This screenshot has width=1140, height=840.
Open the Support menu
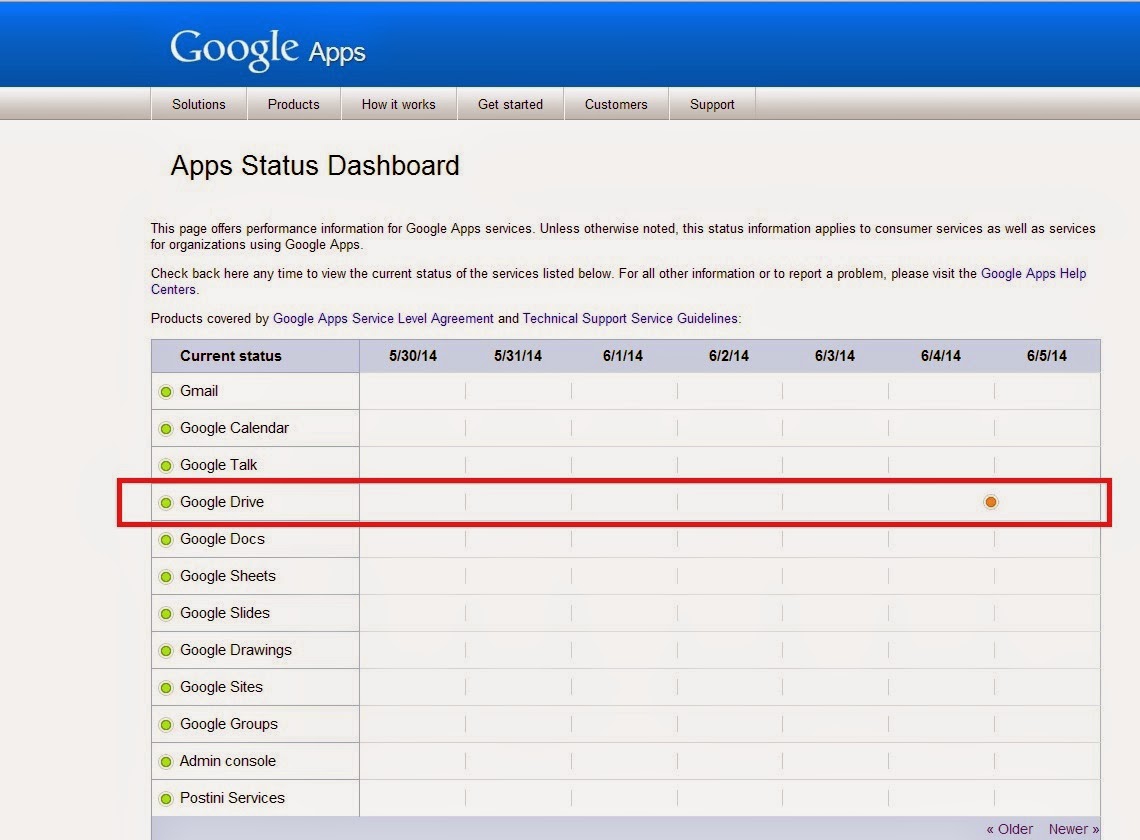(x=712, y=104)
